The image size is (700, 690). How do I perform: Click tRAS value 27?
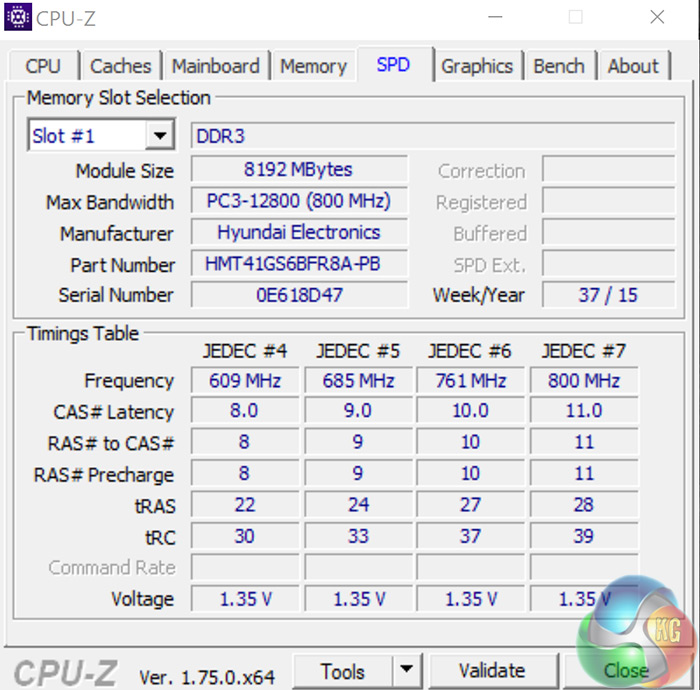tap(471, 505)
